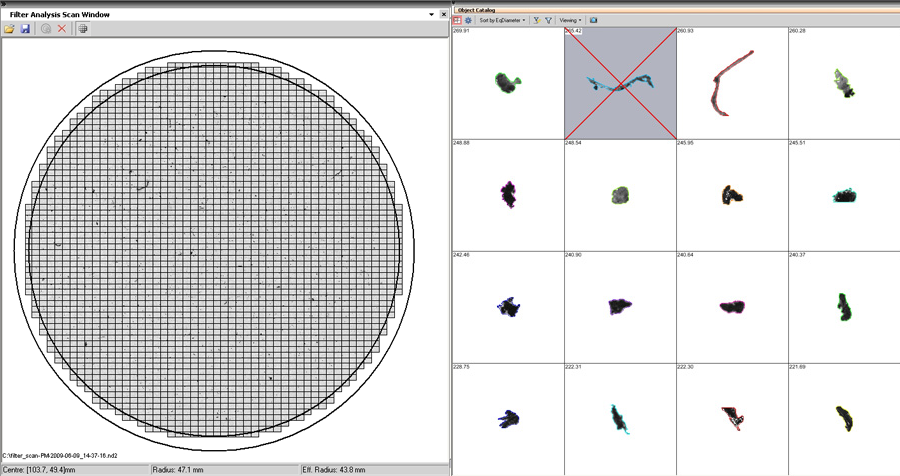Image resolution: width=900 pixels, height=476 pixels.
Task: Select the 222.30 particle thumbnail
Action: click(732, 418)
